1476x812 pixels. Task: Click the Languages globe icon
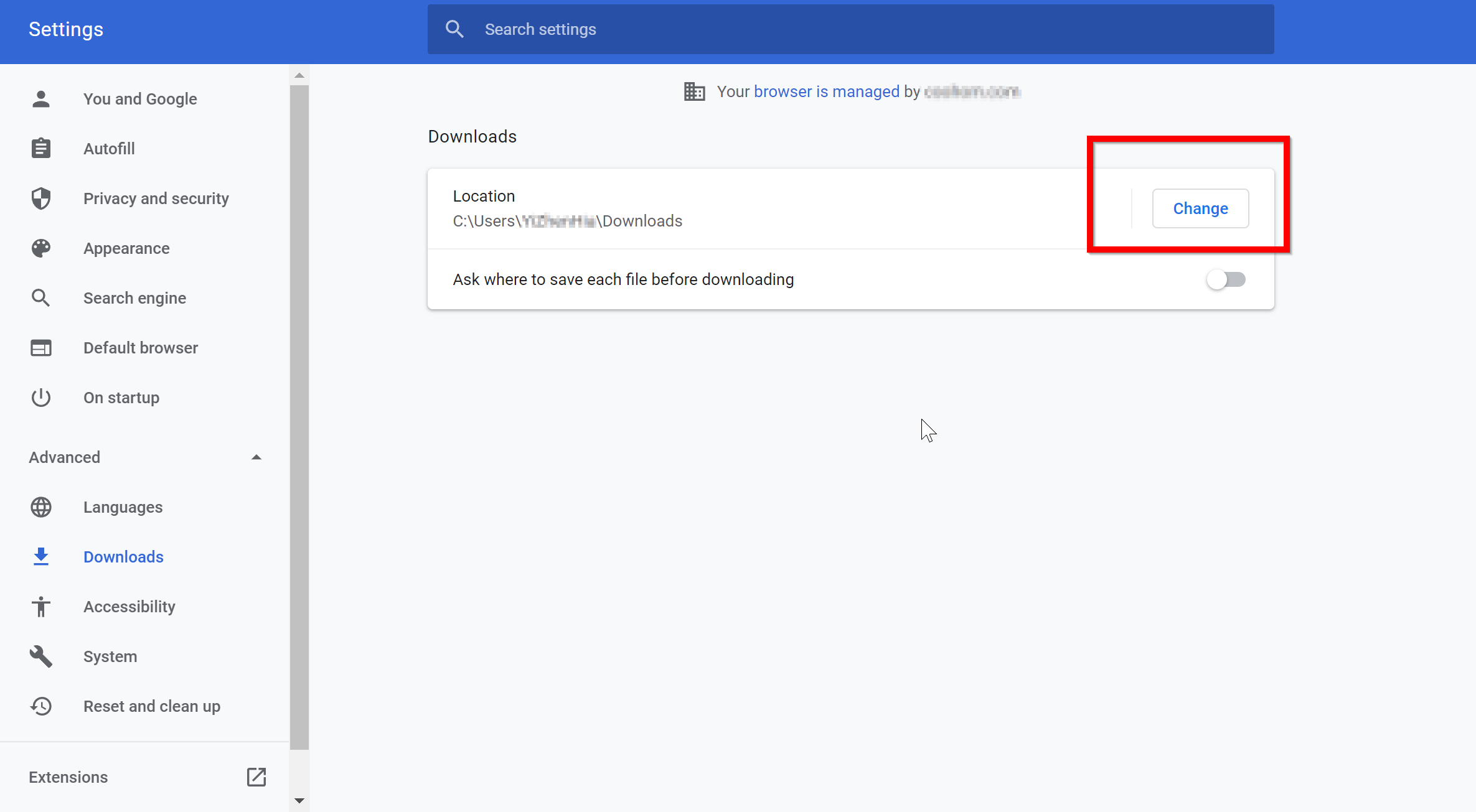pos(41,507)
